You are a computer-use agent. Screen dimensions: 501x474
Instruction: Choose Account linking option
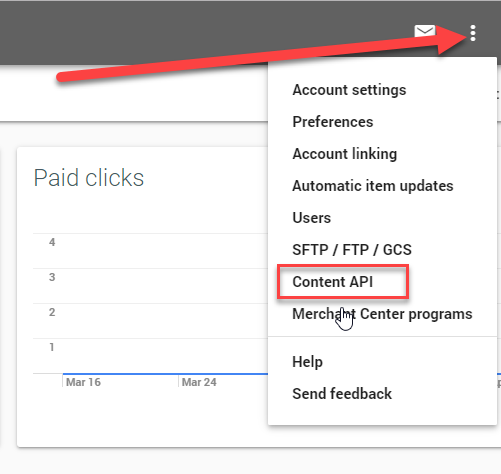(345, 154)
